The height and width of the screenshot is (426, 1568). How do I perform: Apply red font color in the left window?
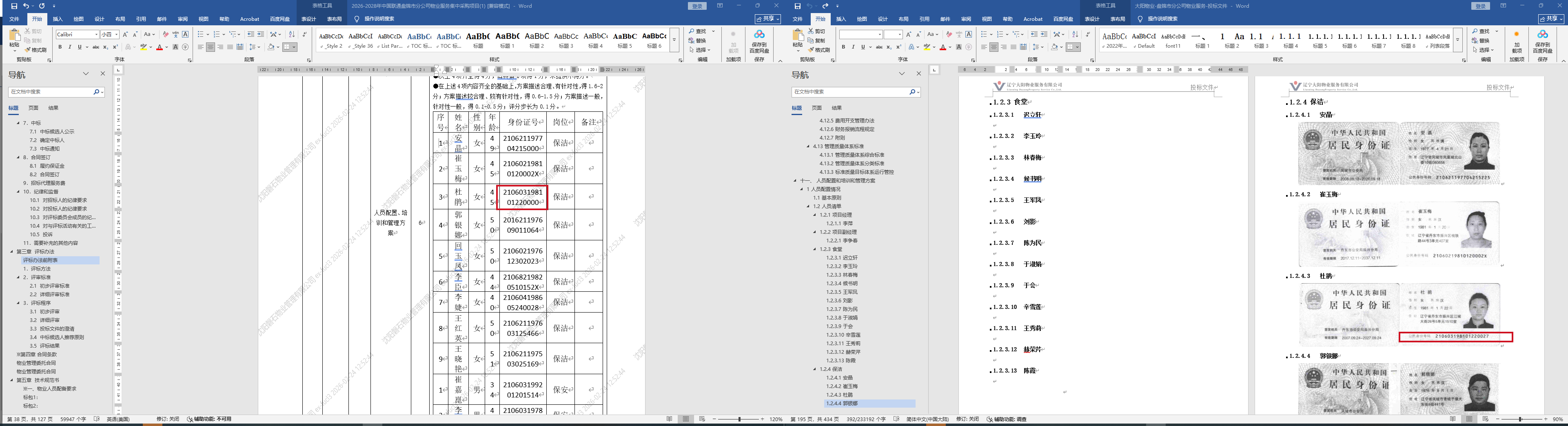(160, 47)
